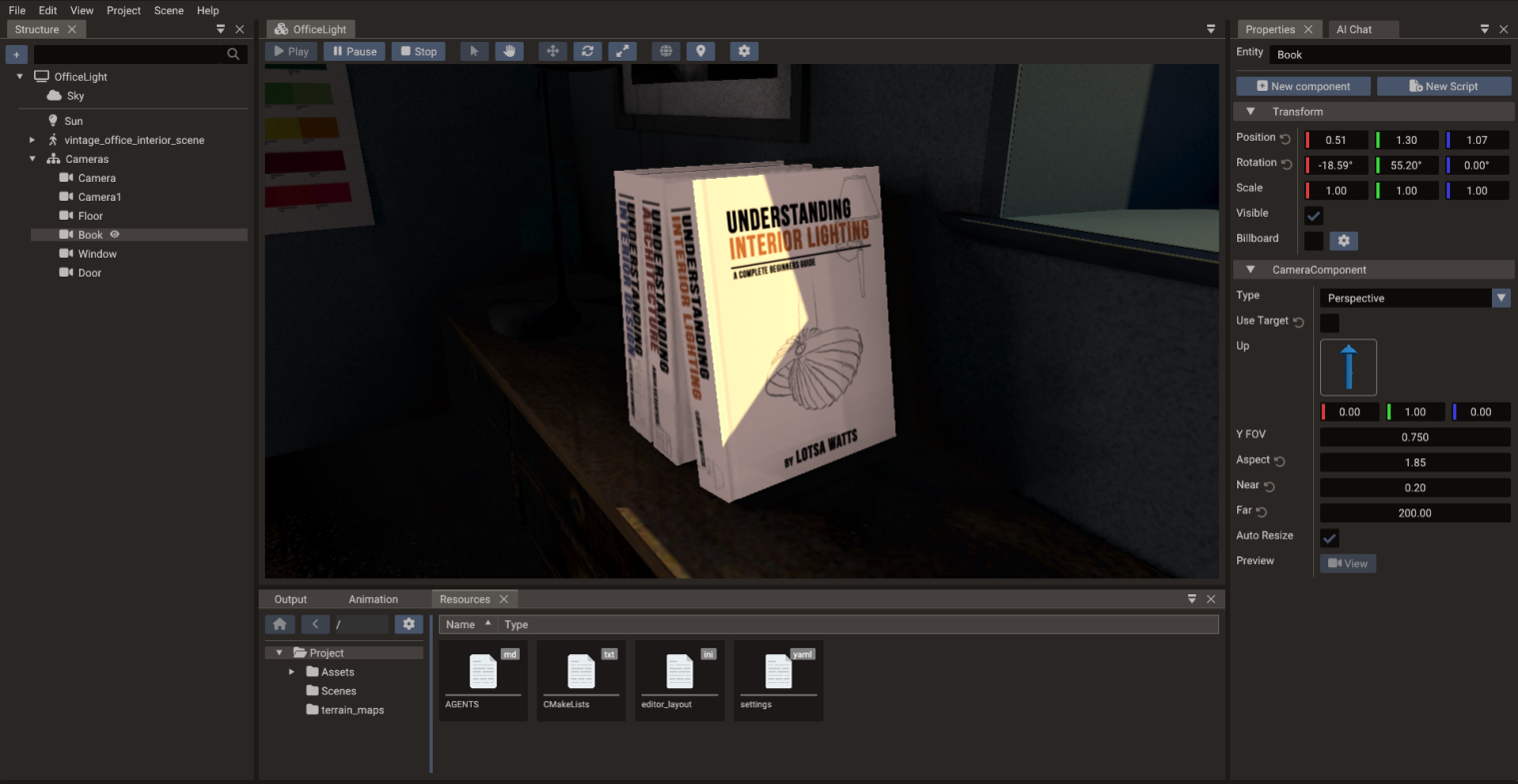Reset Far value with its undo arrow
Image resolution: width=1518 pixels, height=784 pixels.
coord(1261,511)
